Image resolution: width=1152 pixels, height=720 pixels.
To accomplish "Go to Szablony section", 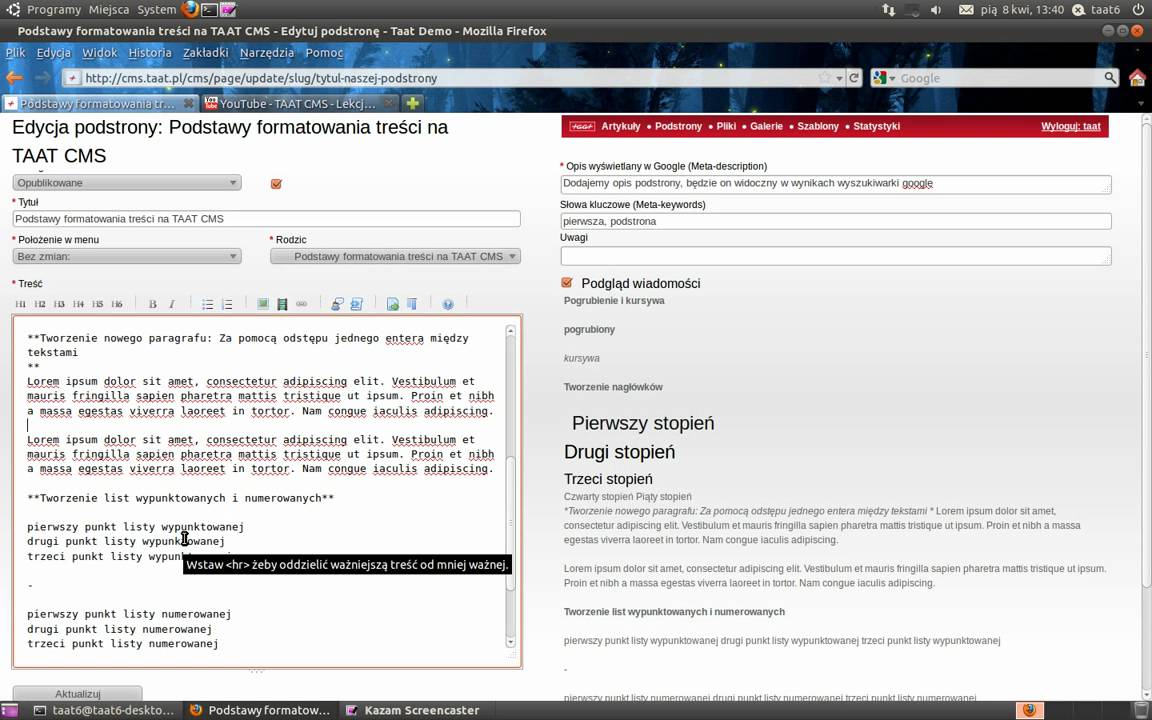I will [818, 126].
